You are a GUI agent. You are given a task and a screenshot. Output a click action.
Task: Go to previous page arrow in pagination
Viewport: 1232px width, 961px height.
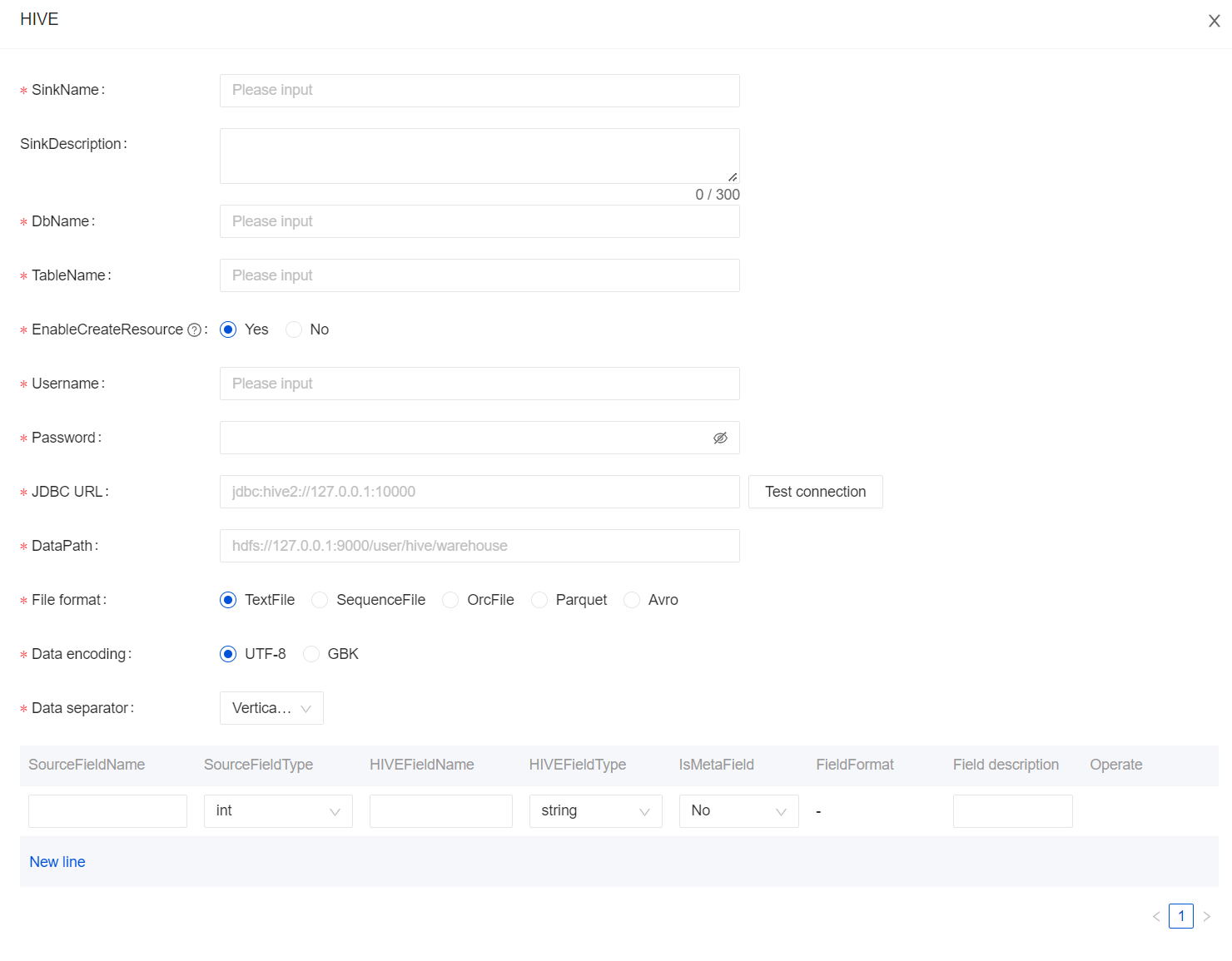pos(1156,916)
